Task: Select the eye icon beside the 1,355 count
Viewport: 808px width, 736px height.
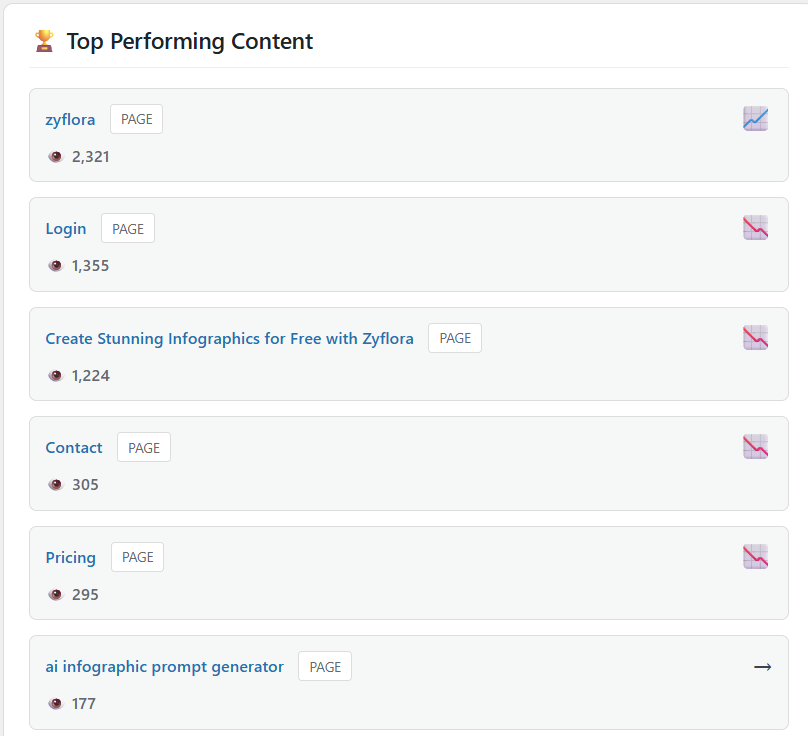Action: pyautogui.click(x=55, y=265)
